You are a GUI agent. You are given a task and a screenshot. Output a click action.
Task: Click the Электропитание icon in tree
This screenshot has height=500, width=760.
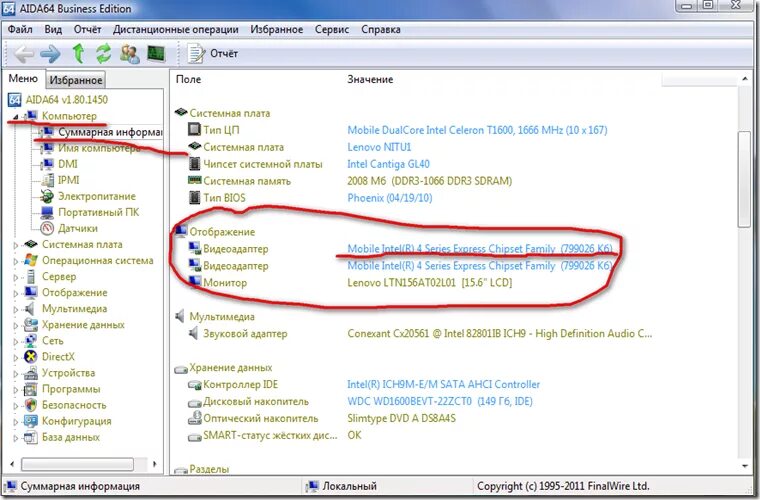(48, 196)
